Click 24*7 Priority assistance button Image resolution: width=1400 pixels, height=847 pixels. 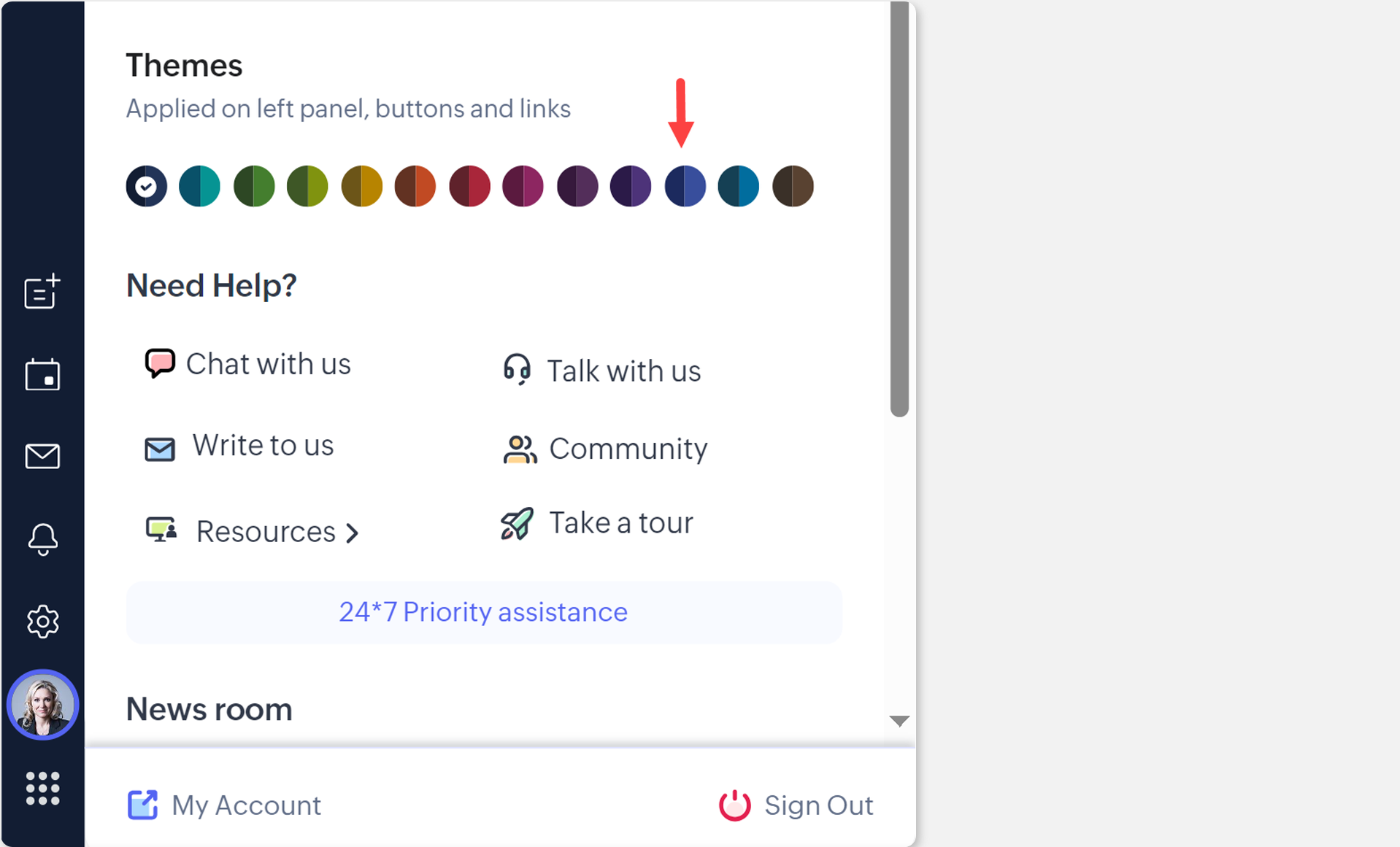483,612
